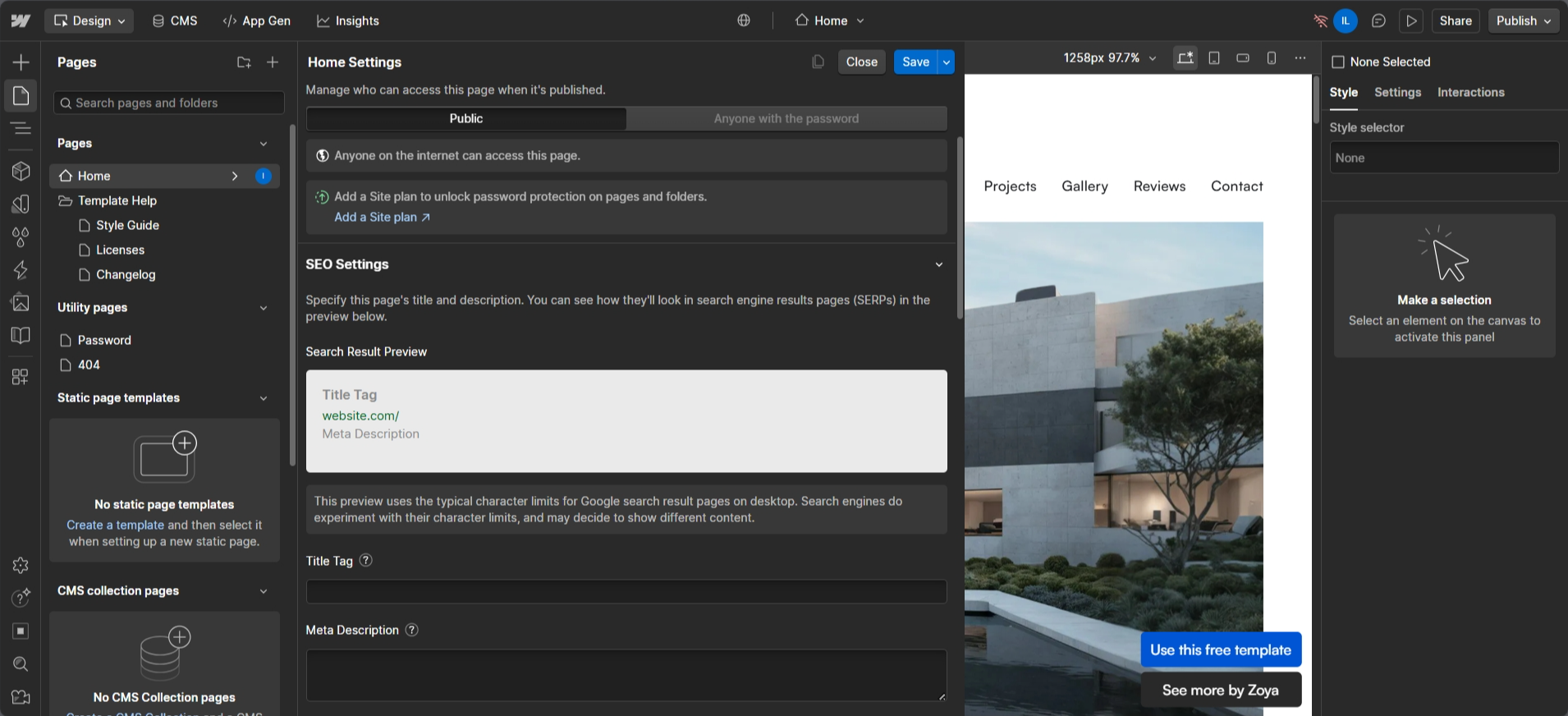Open the Interactions lightning icon in sidebar
The image size is (1568, 716).
point(21,269)
